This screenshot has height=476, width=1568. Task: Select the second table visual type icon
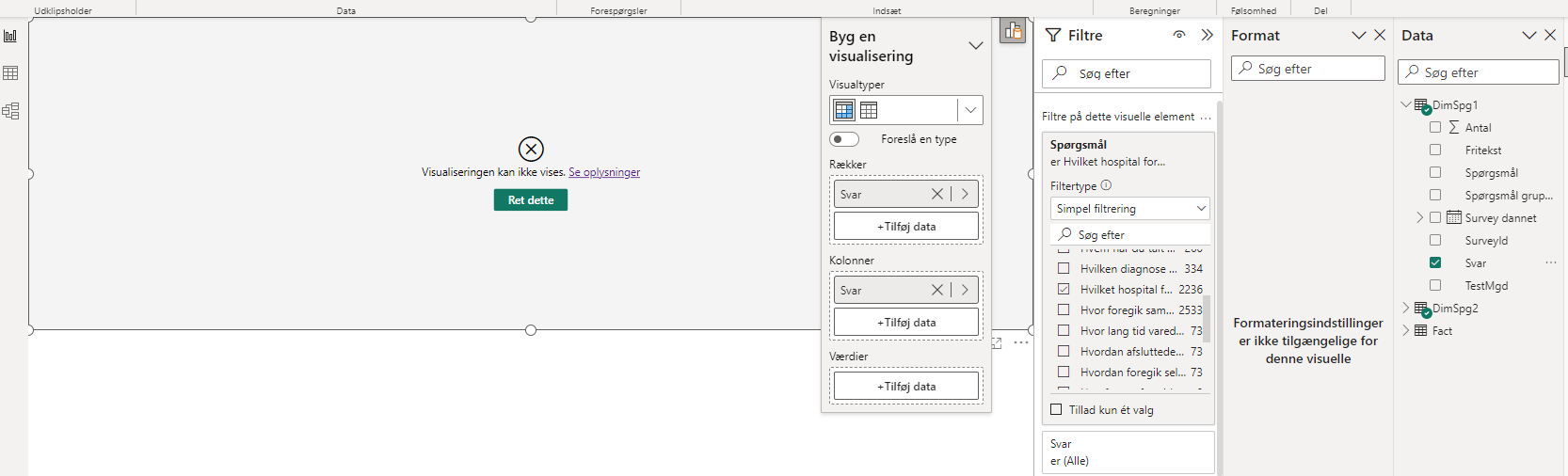tap(869, 110)
